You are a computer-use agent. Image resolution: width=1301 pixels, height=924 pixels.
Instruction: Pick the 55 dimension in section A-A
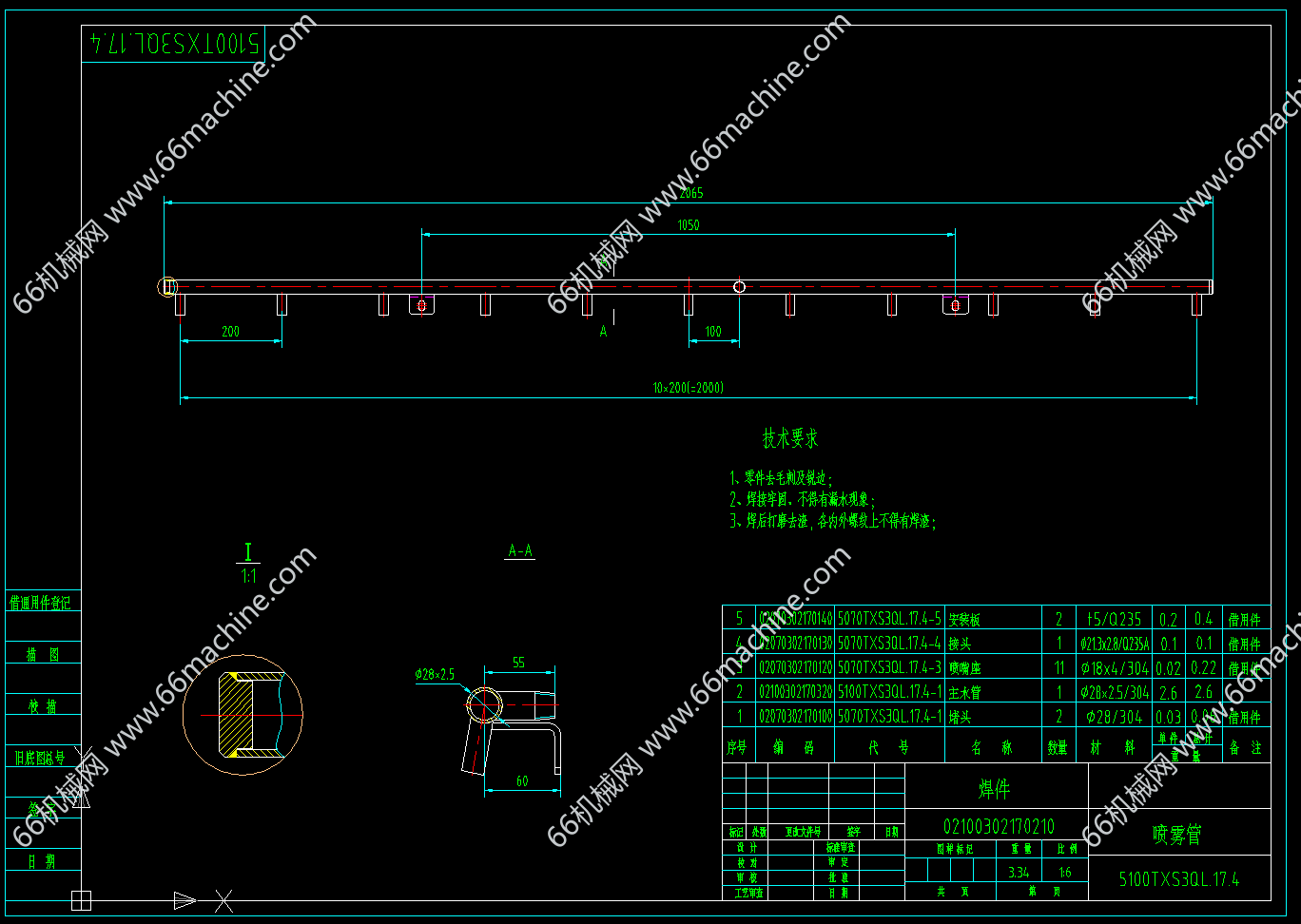(x=518, y=663)
